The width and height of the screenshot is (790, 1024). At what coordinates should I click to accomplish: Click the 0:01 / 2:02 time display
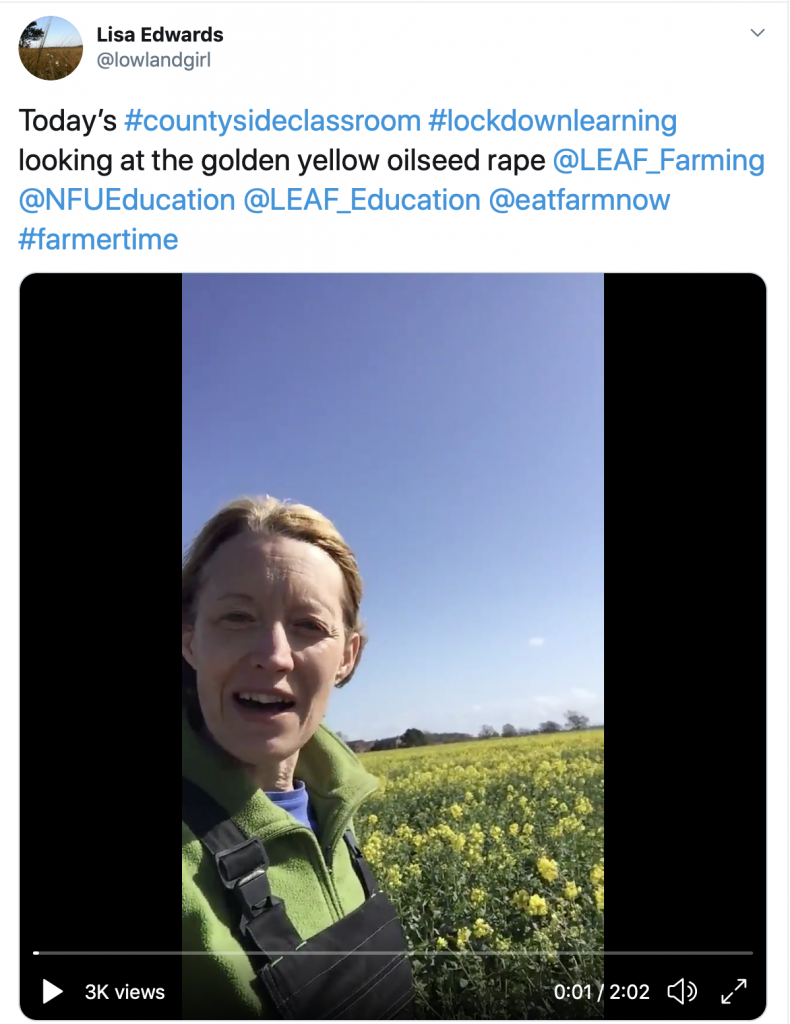[602, 992]
